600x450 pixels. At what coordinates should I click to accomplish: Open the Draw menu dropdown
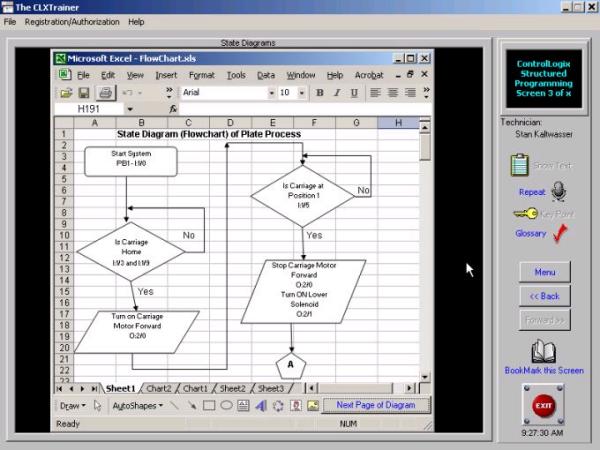tap(73, 406)
